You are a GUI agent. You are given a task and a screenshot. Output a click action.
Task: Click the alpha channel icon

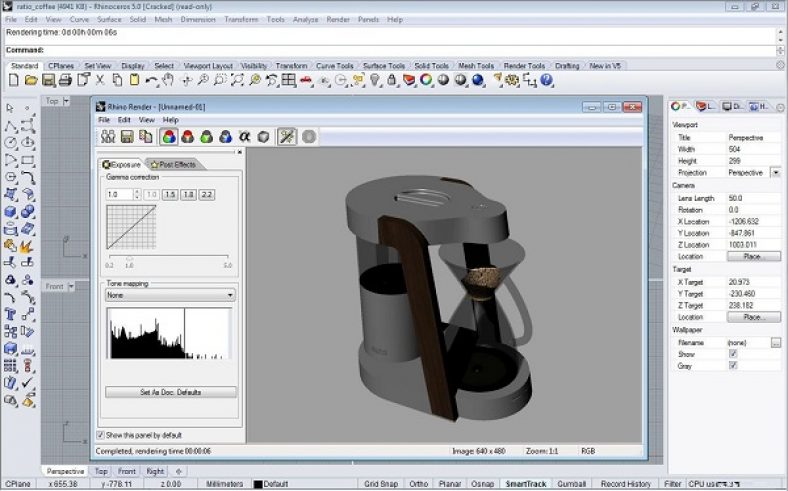tap(243, 137)
